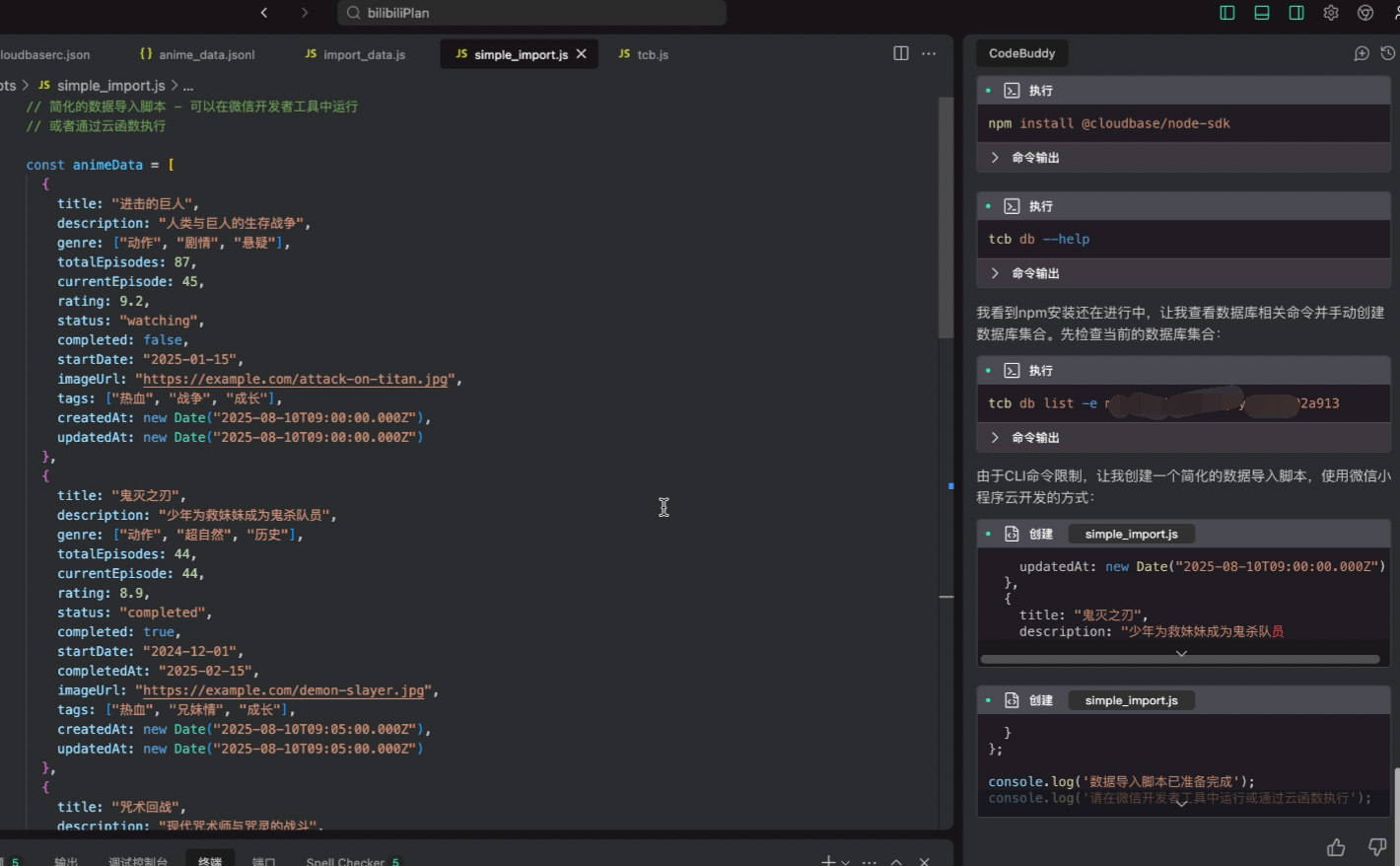
Task: Open CodeBuddy chat history
Action: point(1388,53)
